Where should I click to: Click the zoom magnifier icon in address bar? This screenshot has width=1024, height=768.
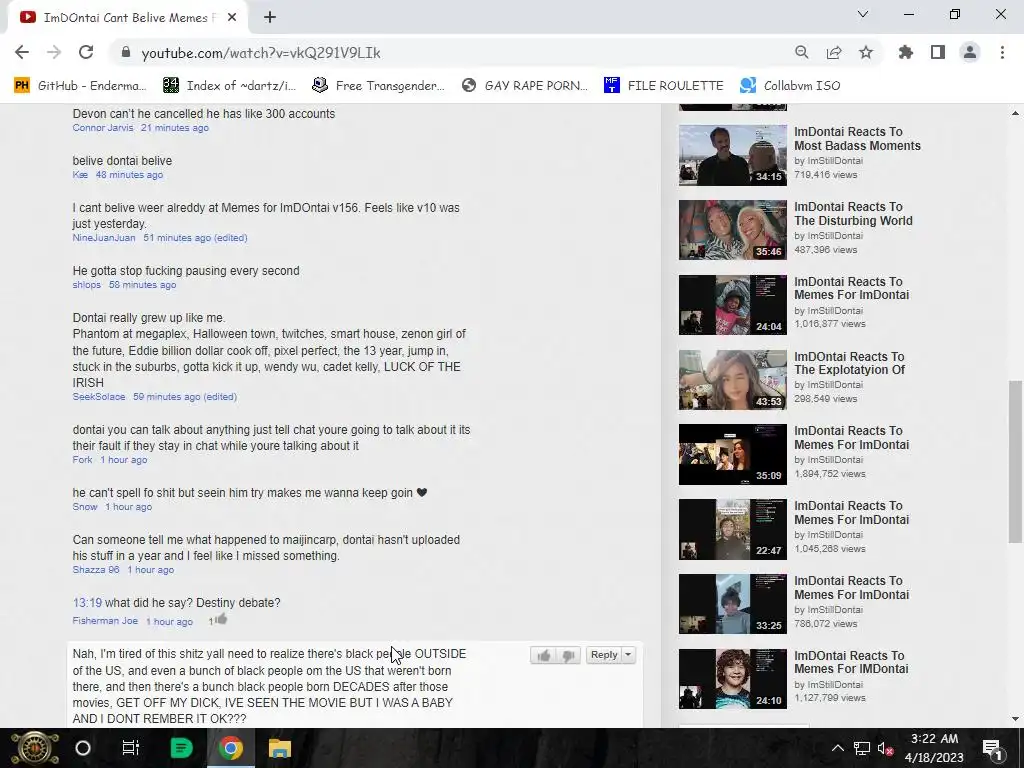pyautogui.click(x=802, y=52)
